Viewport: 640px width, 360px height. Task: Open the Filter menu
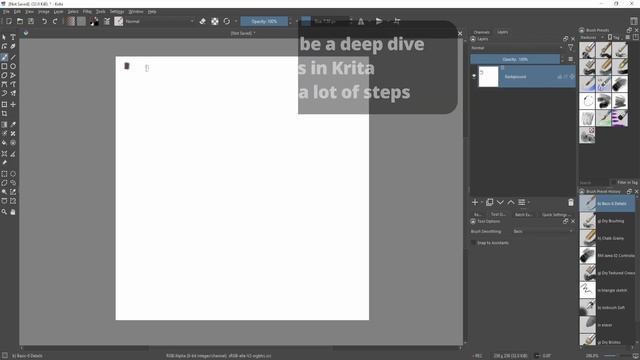click(x=87, y=12)
